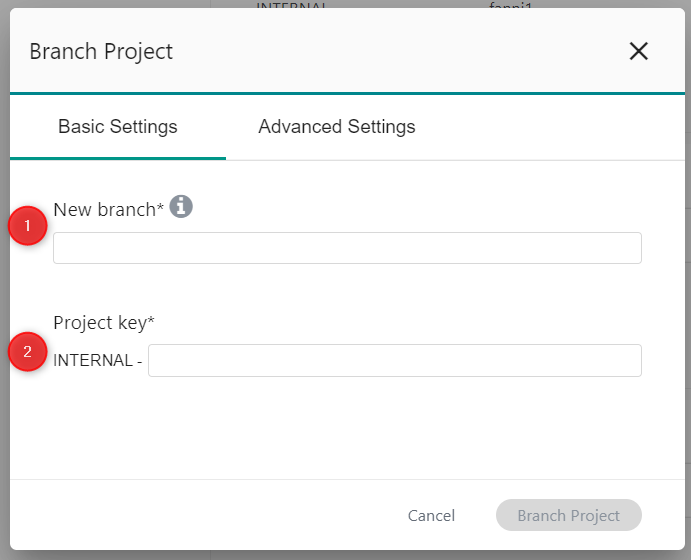Screen dimensions: 691x560
Task: Click empty area of the dialog footer
Action: 200,516
